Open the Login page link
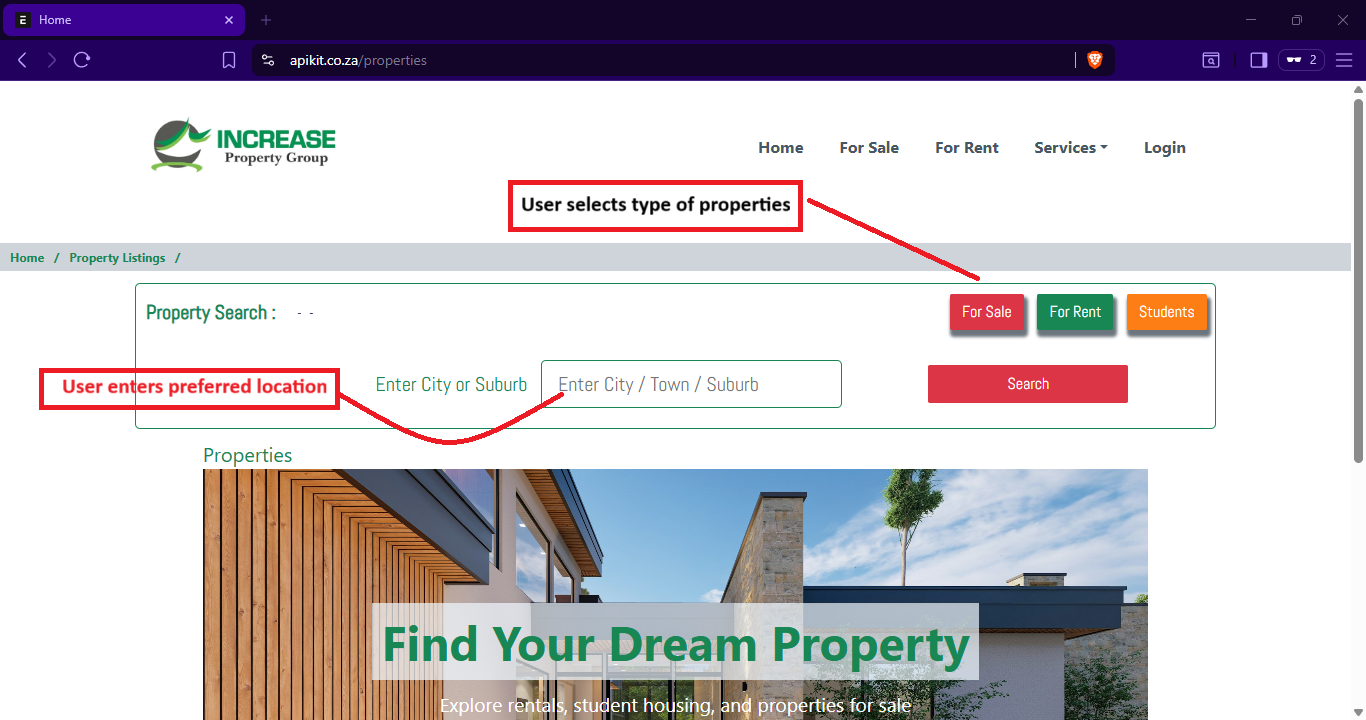Image resolution: width=1366 pixels, height=720 pixels. (x=1165, y=148)
